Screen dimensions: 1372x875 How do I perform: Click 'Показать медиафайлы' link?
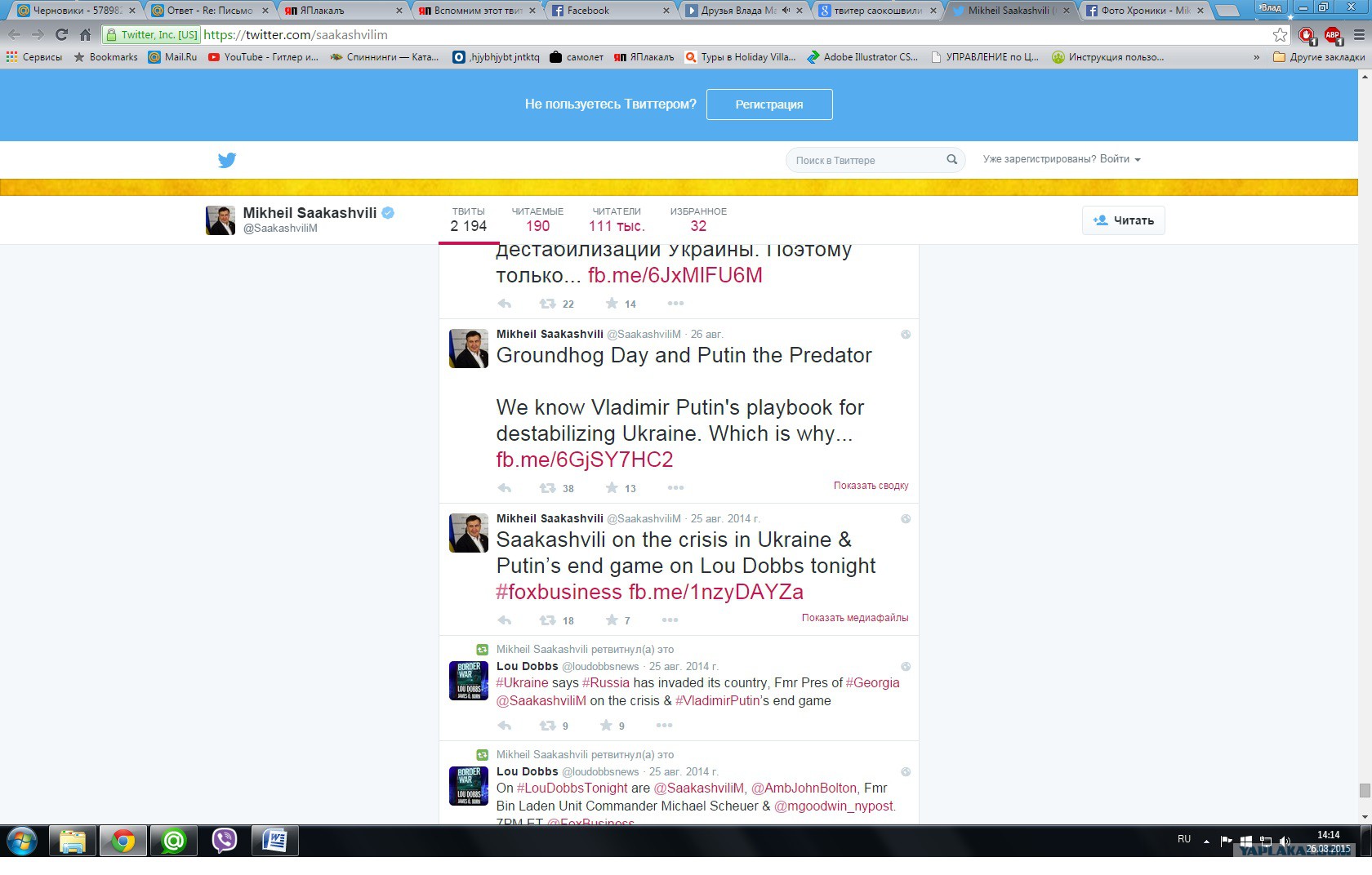(855, 618)
